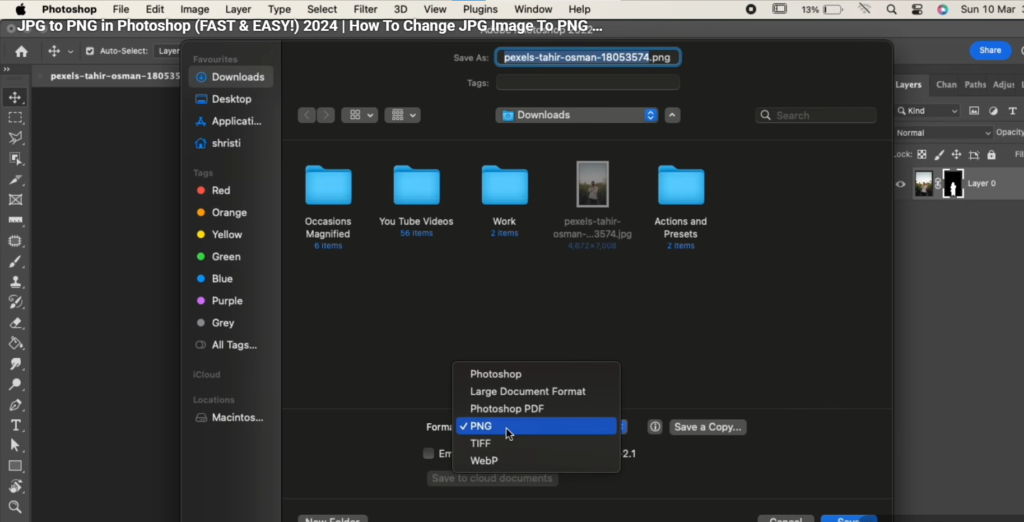This screenshot has height=522, width=1024.
Task: Open the Apple menu
Action: tap(20, 9)
